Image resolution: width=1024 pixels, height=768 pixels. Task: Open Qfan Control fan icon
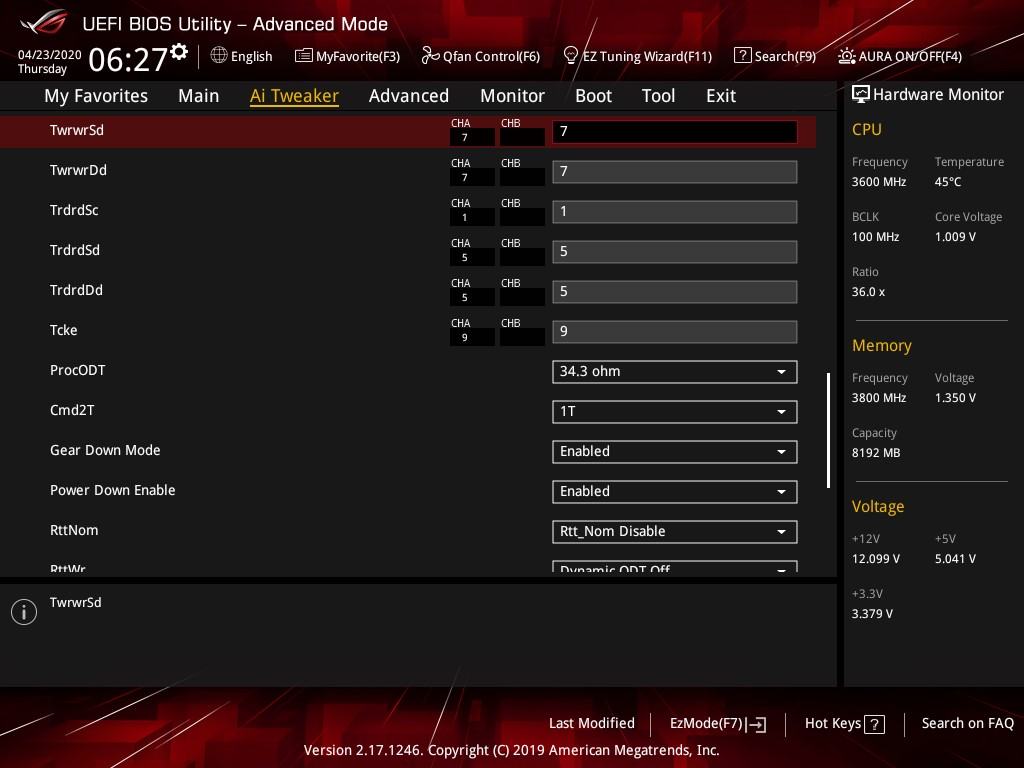[x=430, y=56]
